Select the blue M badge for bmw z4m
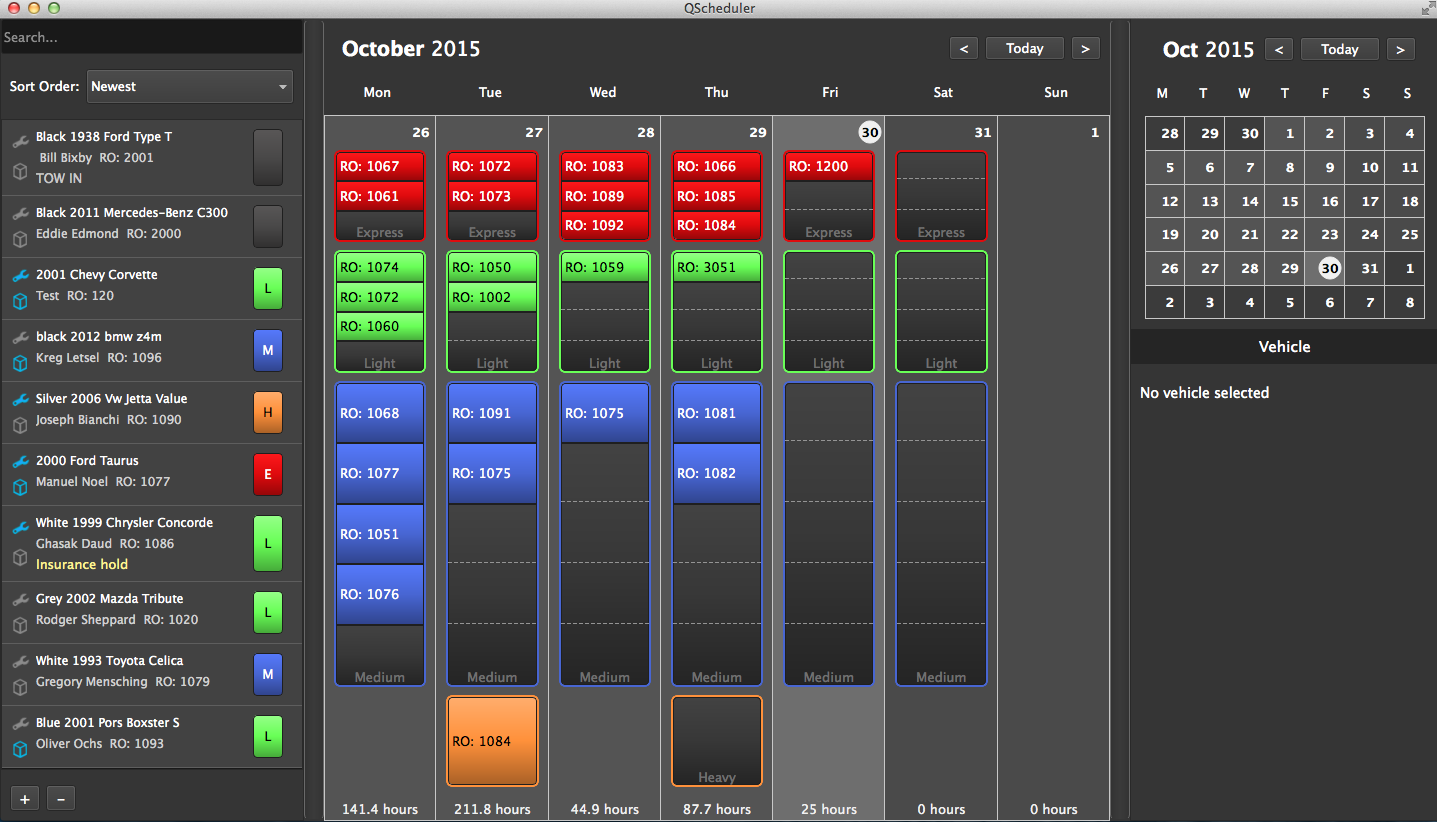The width and height of the screenshot is (1437, 822). [268, 351]
